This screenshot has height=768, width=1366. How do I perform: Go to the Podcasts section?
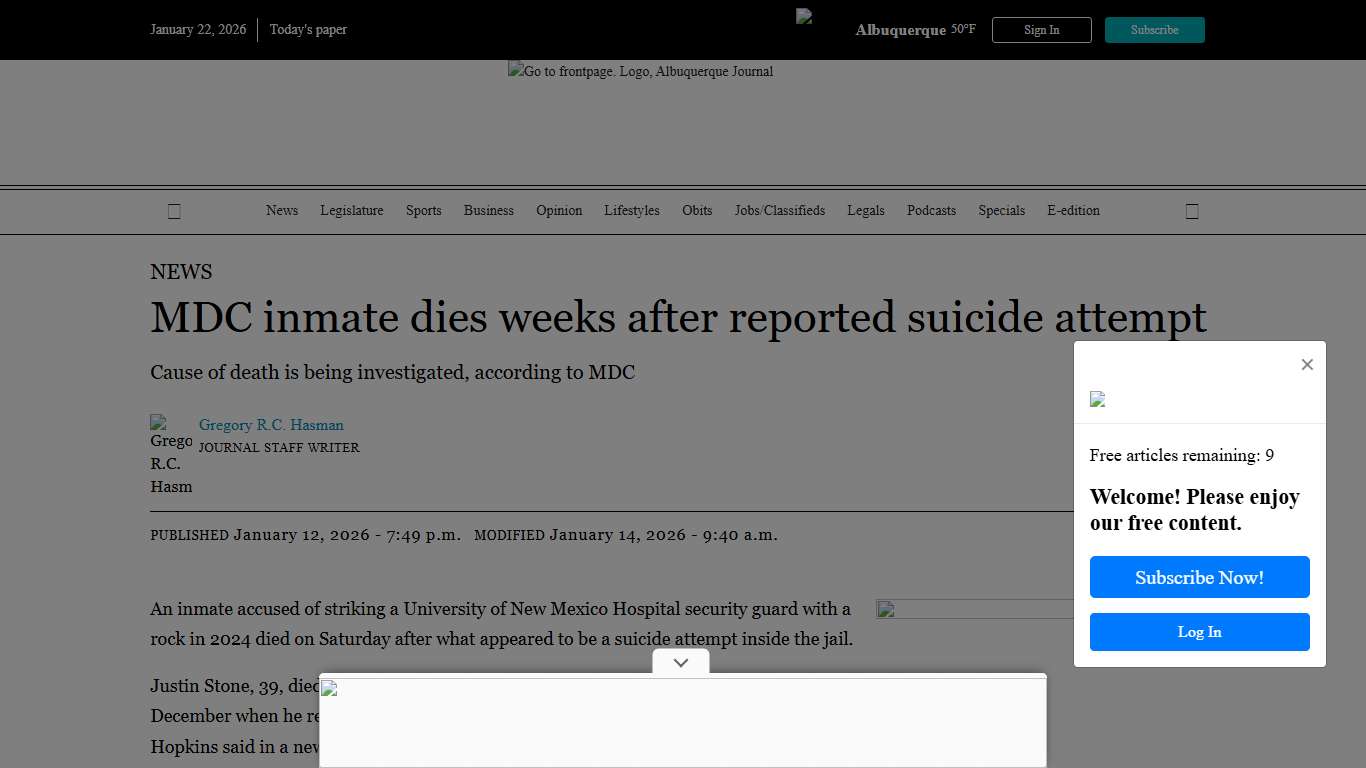[x=931, y=211]
